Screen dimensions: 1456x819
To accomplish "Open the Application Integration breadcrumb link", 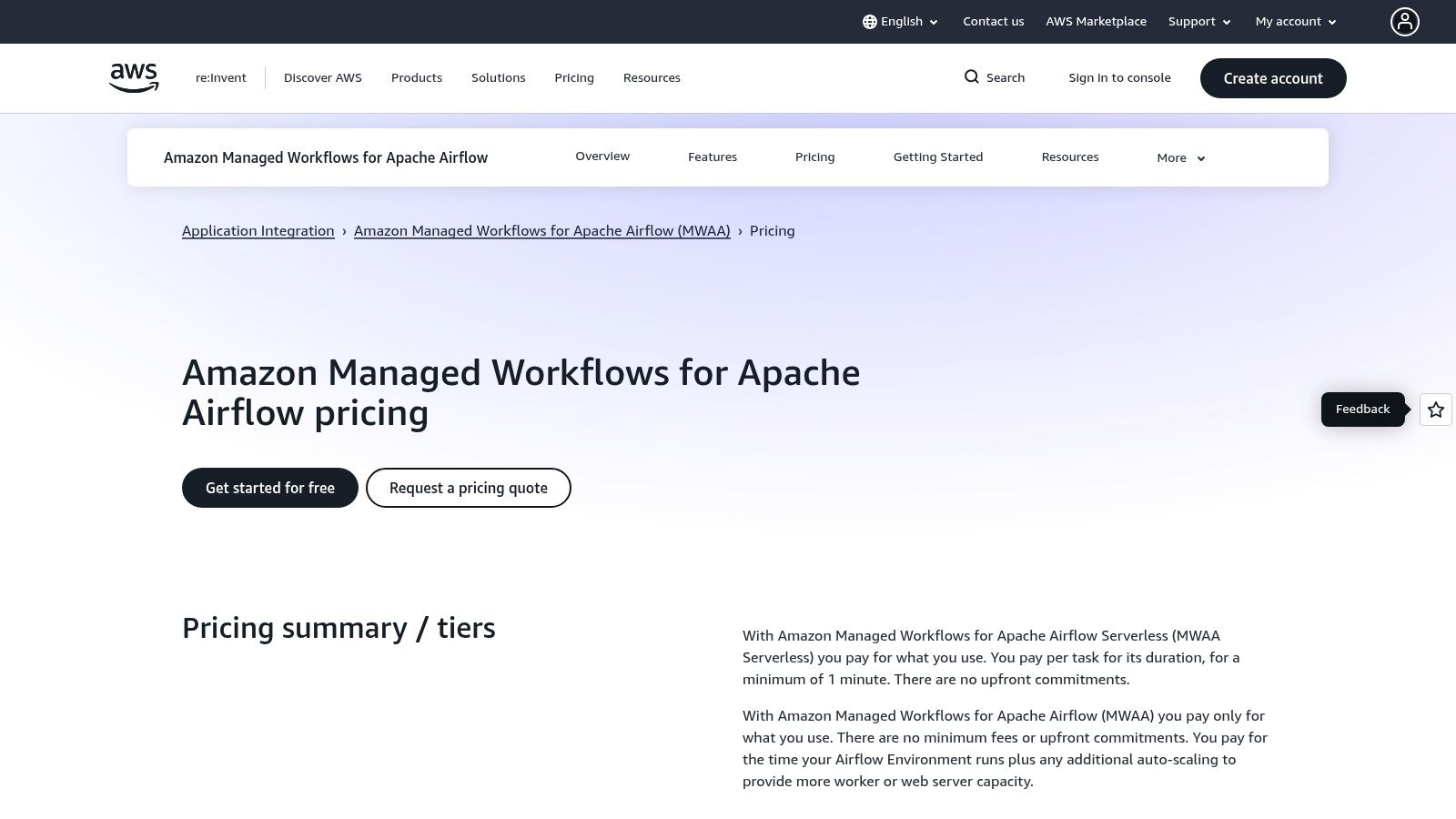I will pos(258,230).
